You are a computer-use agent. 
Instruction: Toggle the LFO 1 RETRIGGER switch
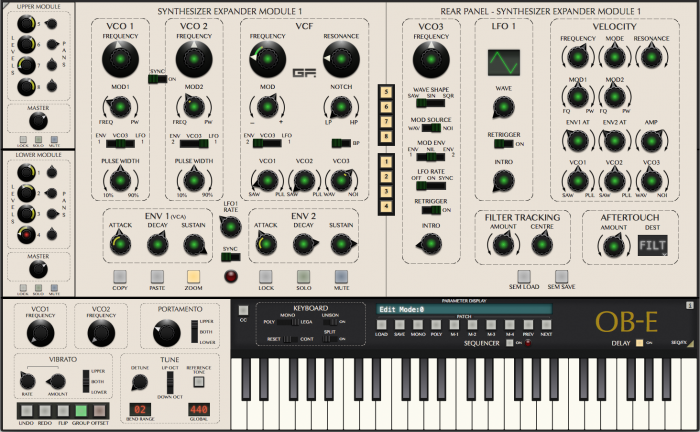click(504, 144)
